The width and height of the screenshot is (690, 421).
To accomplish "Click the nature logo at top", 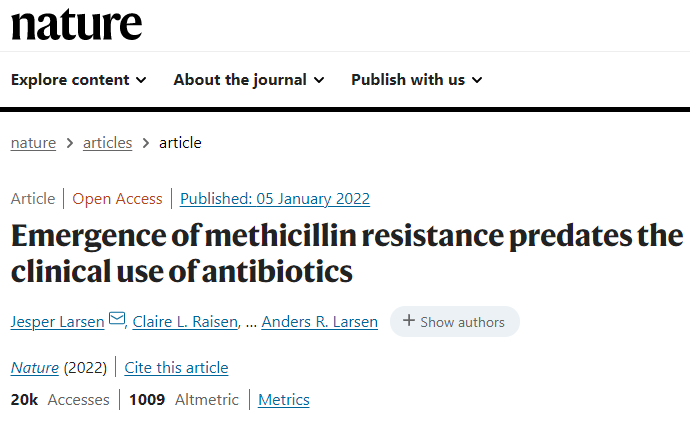I will point(77,25).
